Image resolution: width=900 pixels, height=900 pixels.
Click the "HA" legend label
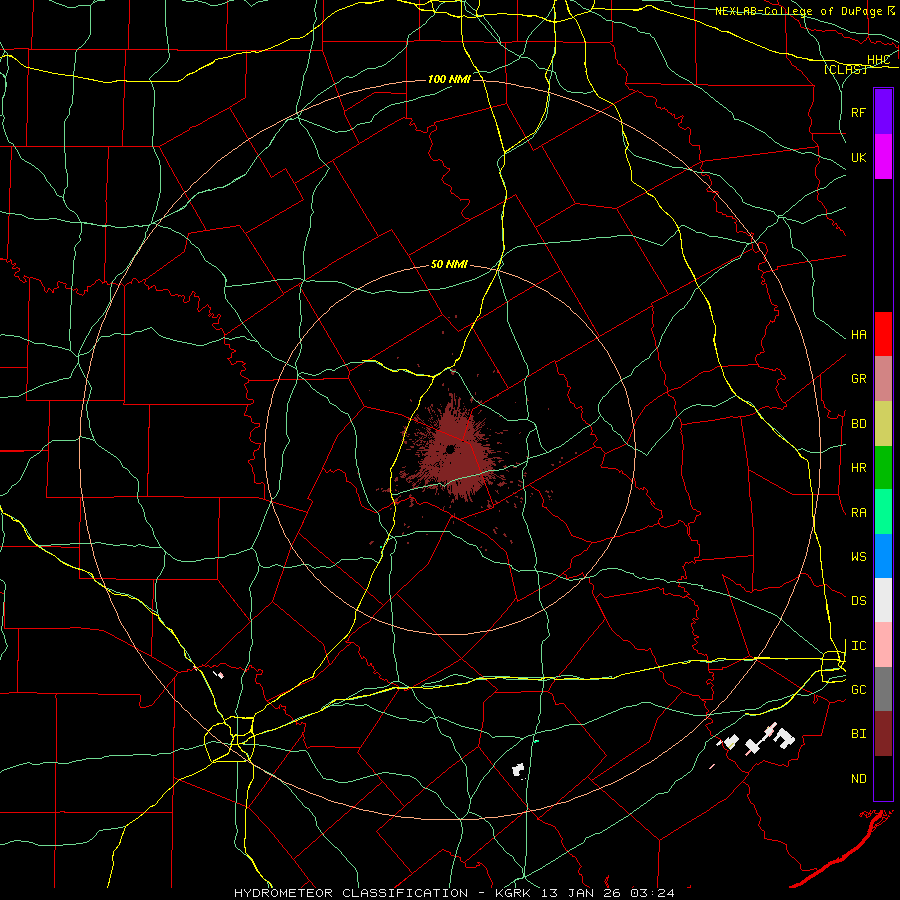click(x=858, y=335)
